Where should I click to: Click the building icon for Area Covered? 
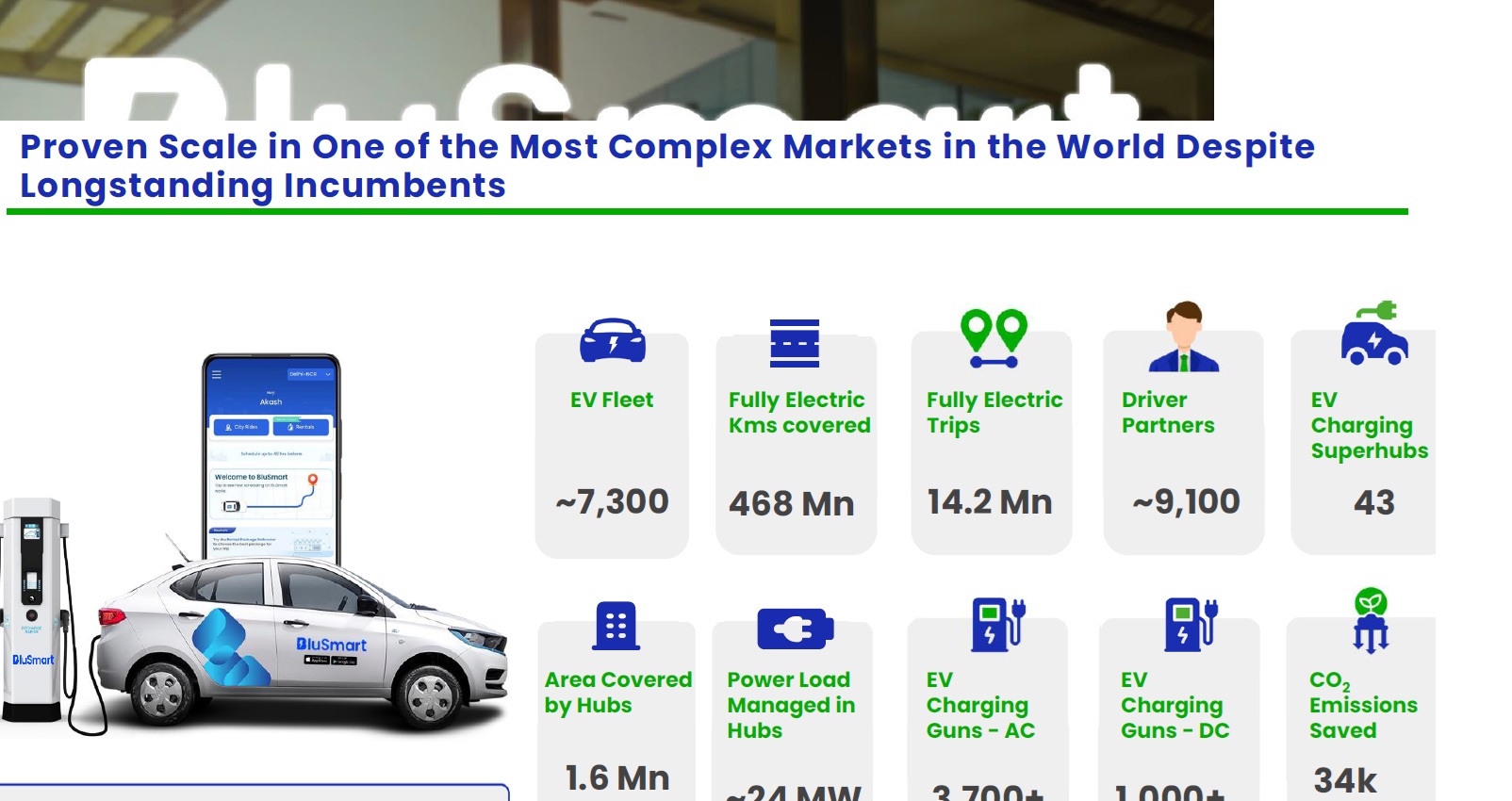pos(616,627)
